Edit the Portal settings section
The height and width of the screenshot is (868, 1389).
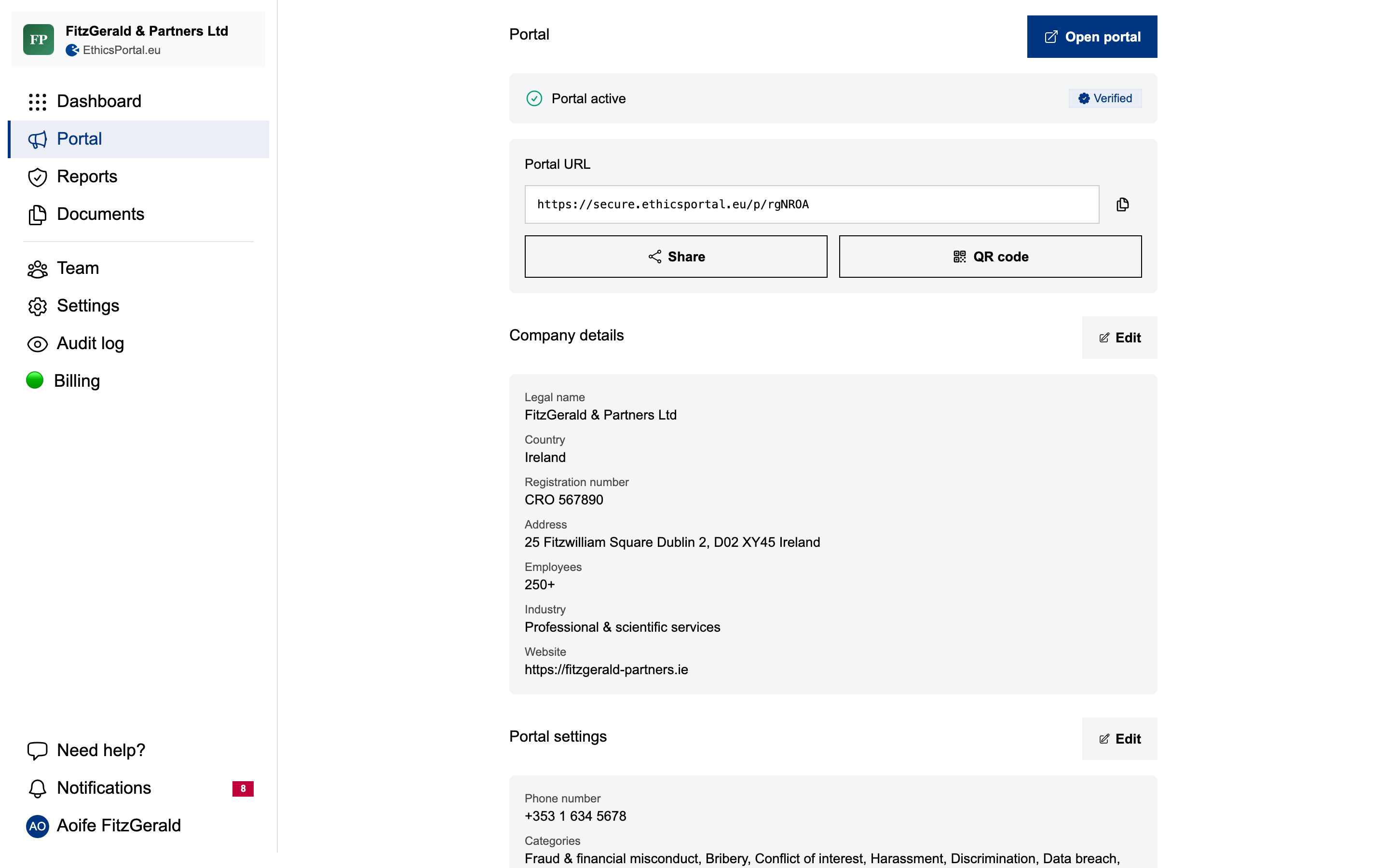(1119, 739)
